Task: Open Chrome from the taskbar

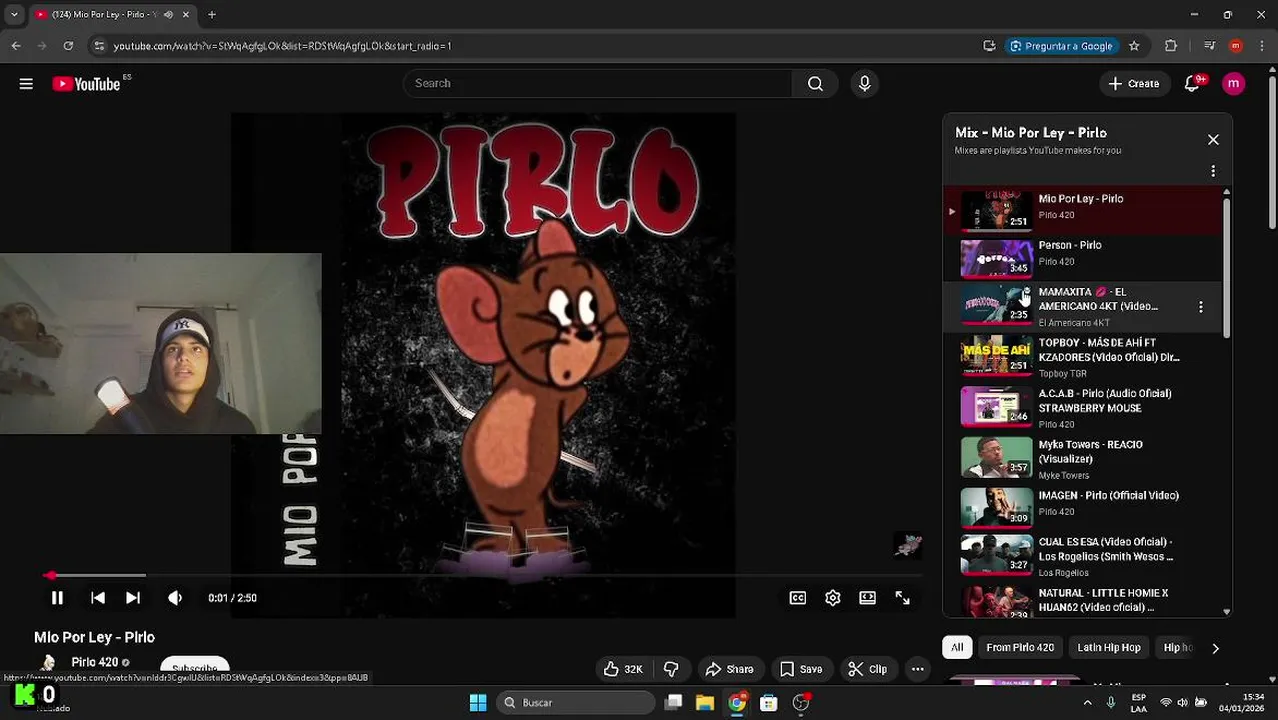Action: [737, 703]
